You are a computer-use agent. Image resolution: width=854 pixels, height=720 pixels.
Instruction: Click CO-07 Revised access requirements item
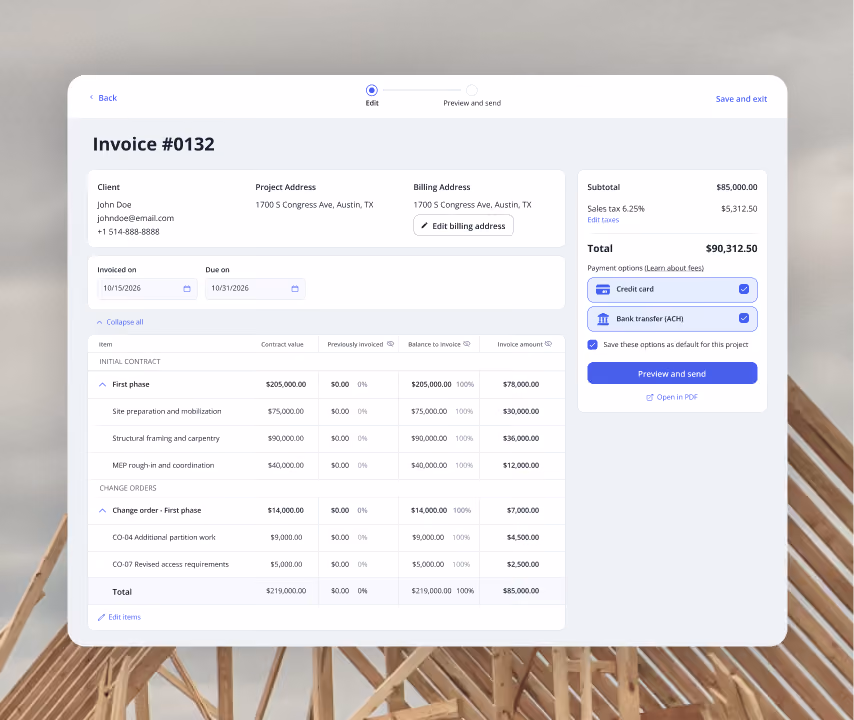coord(170,565)
